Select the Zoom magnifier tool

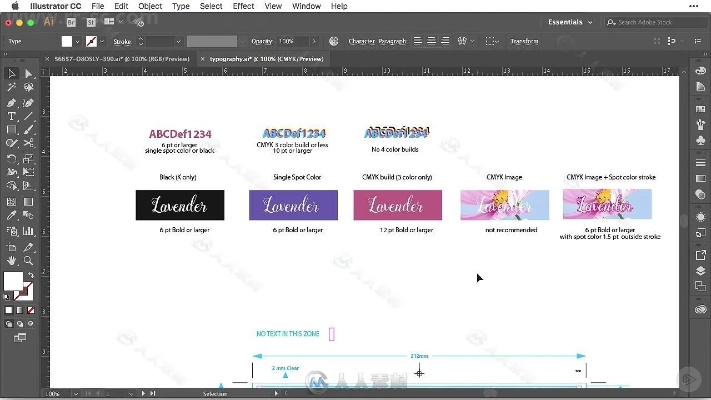(x=28, y=260)
